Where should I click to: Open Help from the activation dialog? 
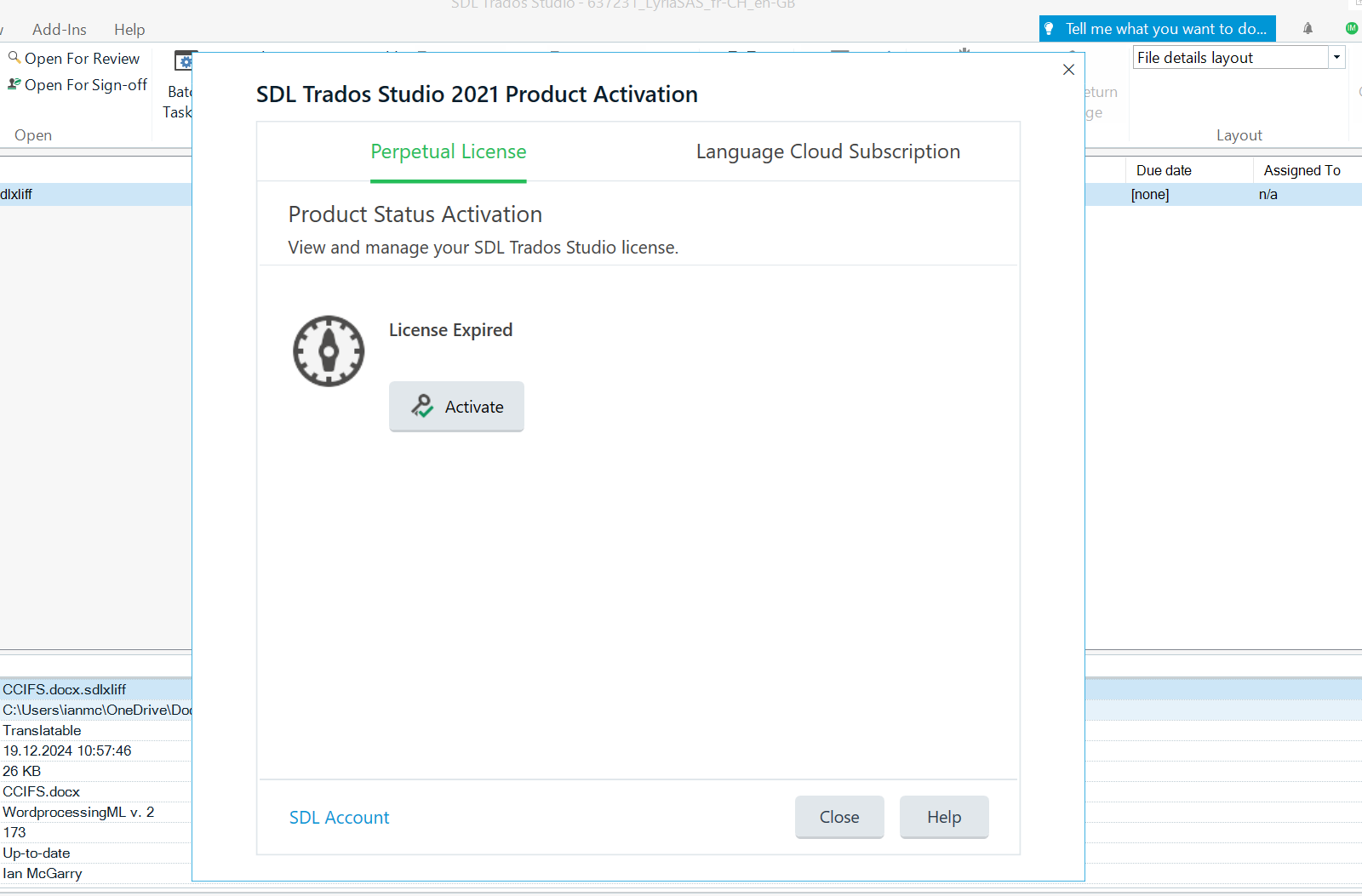click(944, 817)
